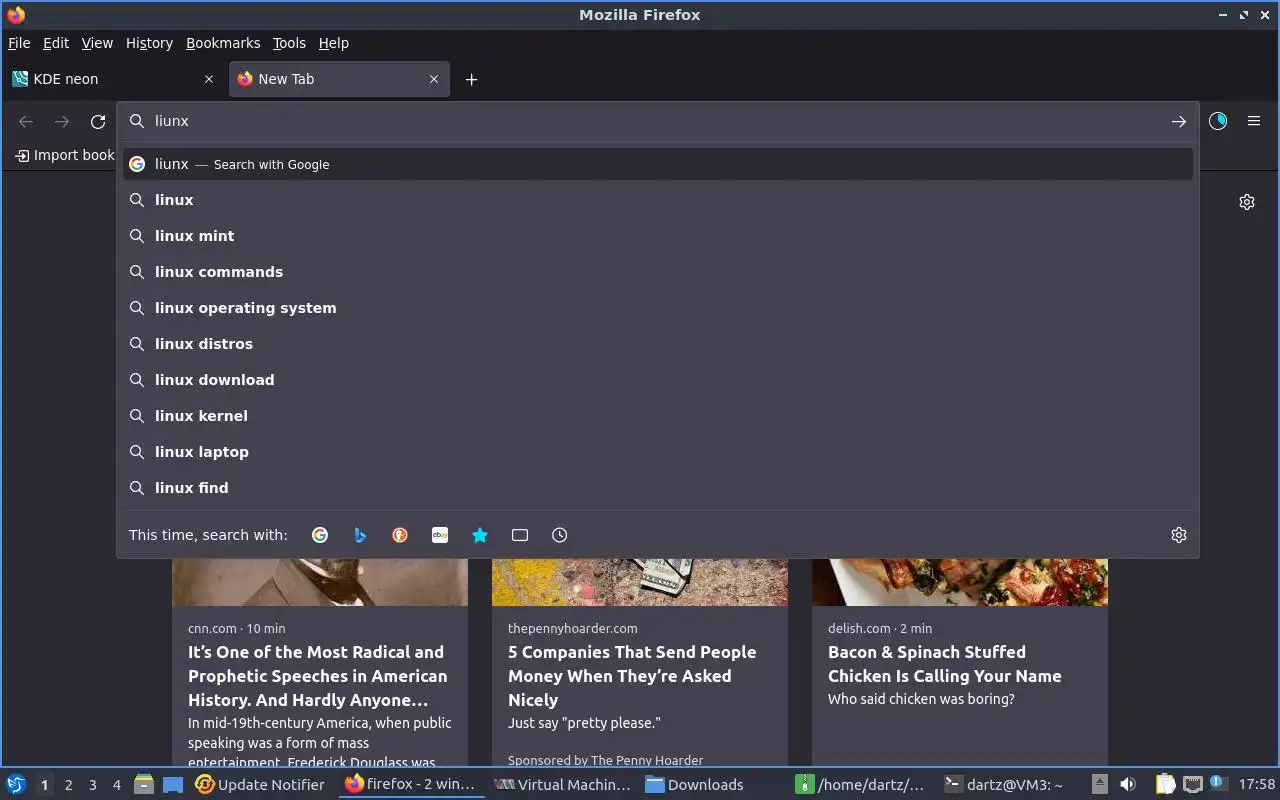The width and height of the screenshot is (1280, 800).
Task: Click the notifications icon in system tray
Action: tap(1217, 783)
